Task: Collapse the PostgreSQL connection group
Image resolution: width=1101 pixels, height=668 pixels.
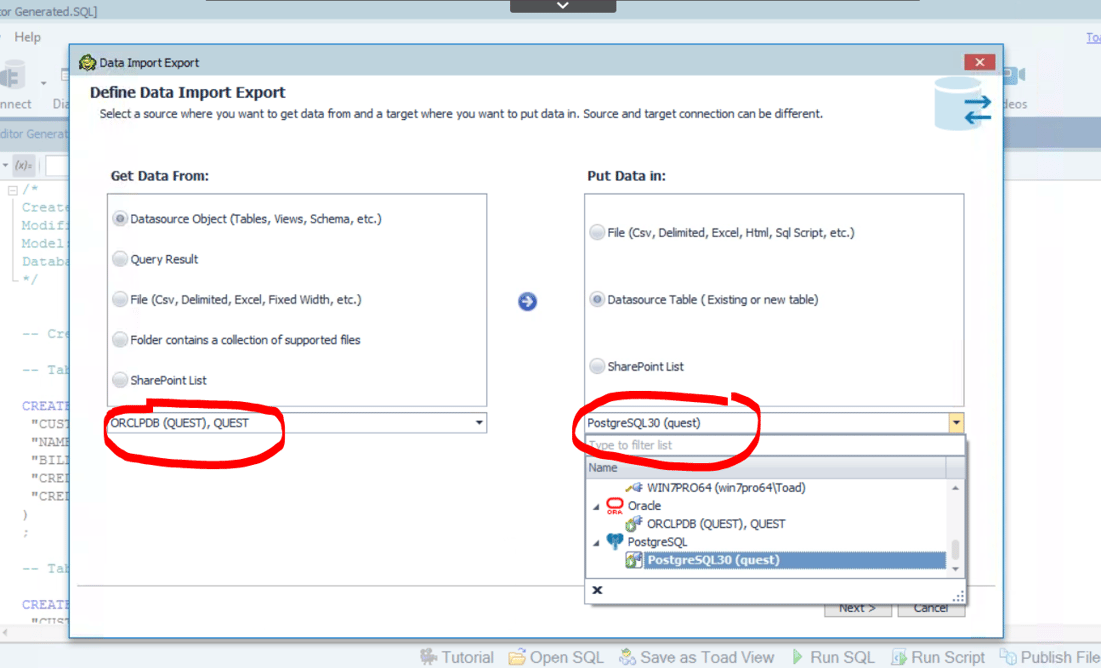Action: (x=596, y=543)
